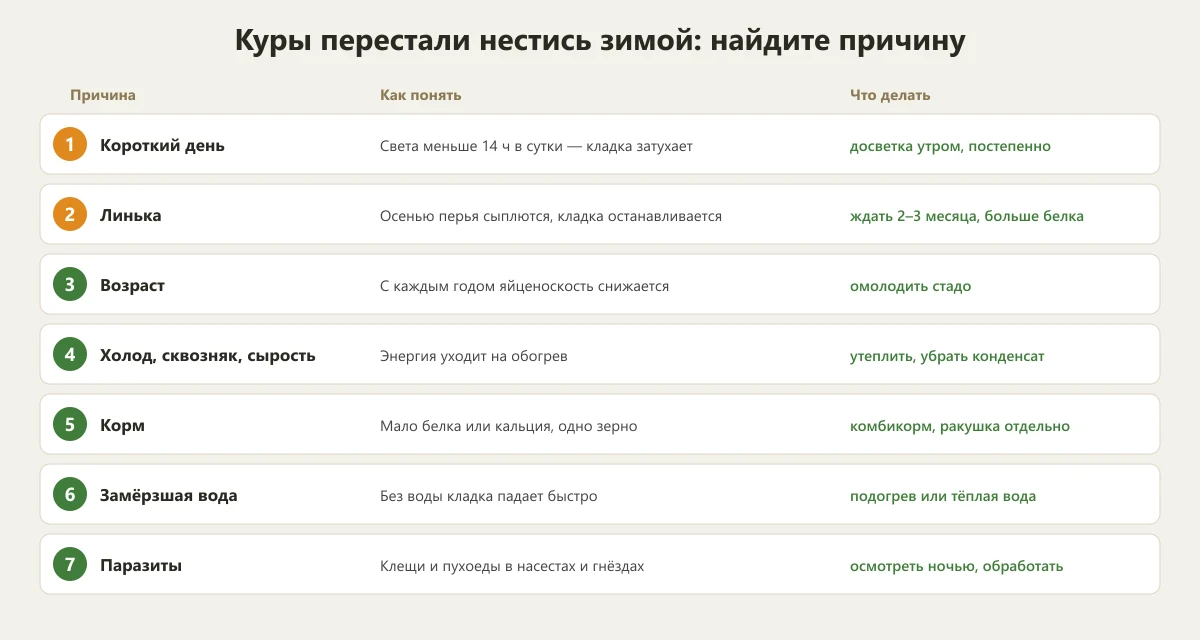The height and width of the screenshot is (640, 1200).
Task: Click the green number 4 badge
Action: 70,355
